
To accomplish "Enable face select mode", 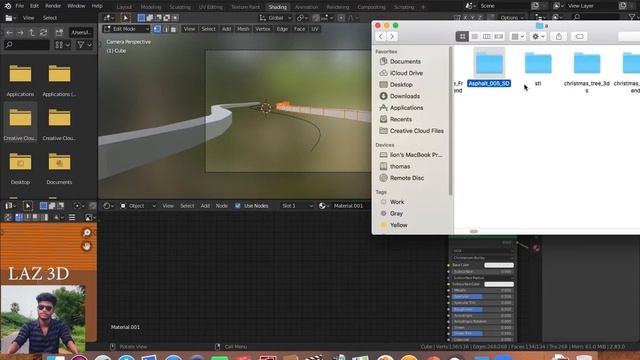I will point(173,29).
